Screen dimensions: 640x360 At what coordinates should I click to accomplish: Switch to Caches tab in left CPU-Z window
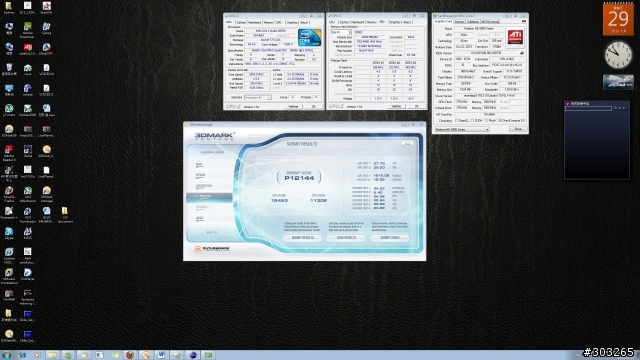tap(241, 22)
